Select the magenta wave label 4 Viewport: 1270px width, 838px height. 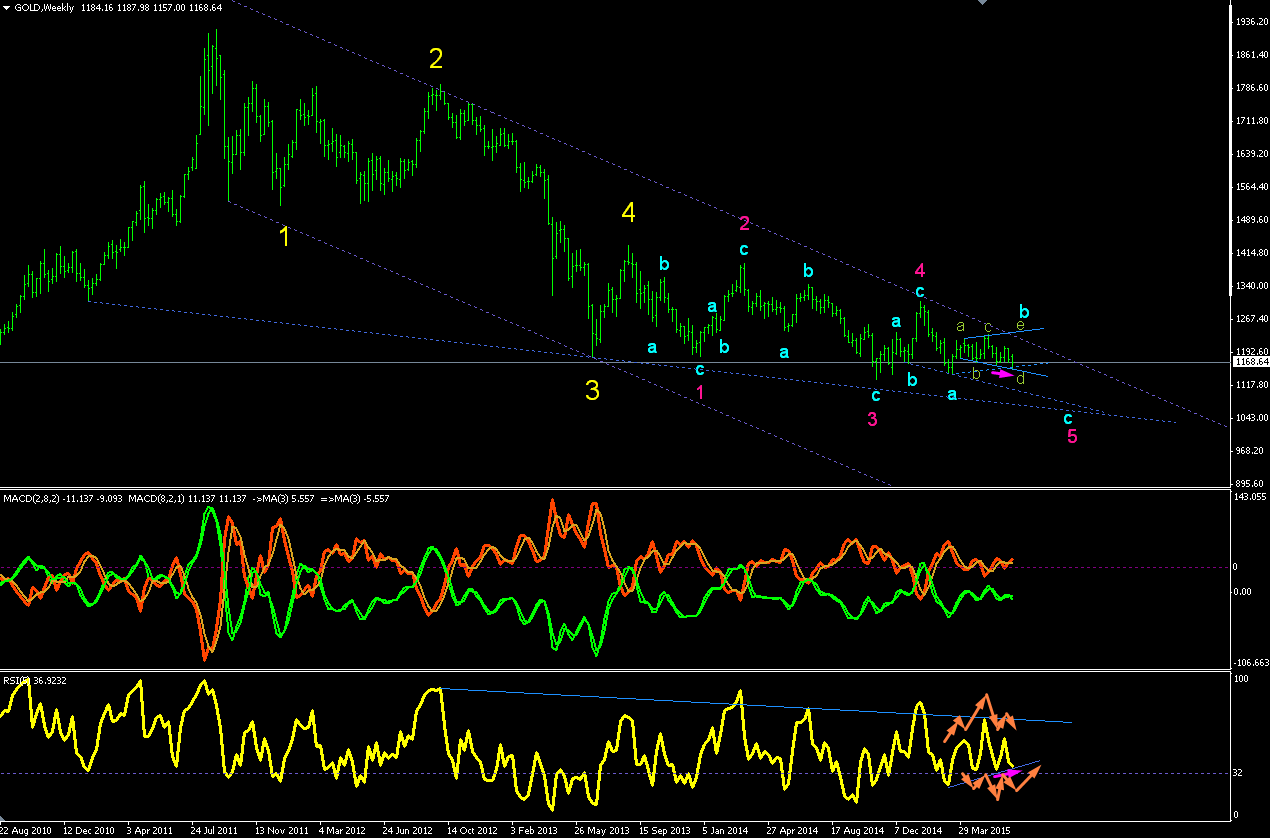pos(920,270)
